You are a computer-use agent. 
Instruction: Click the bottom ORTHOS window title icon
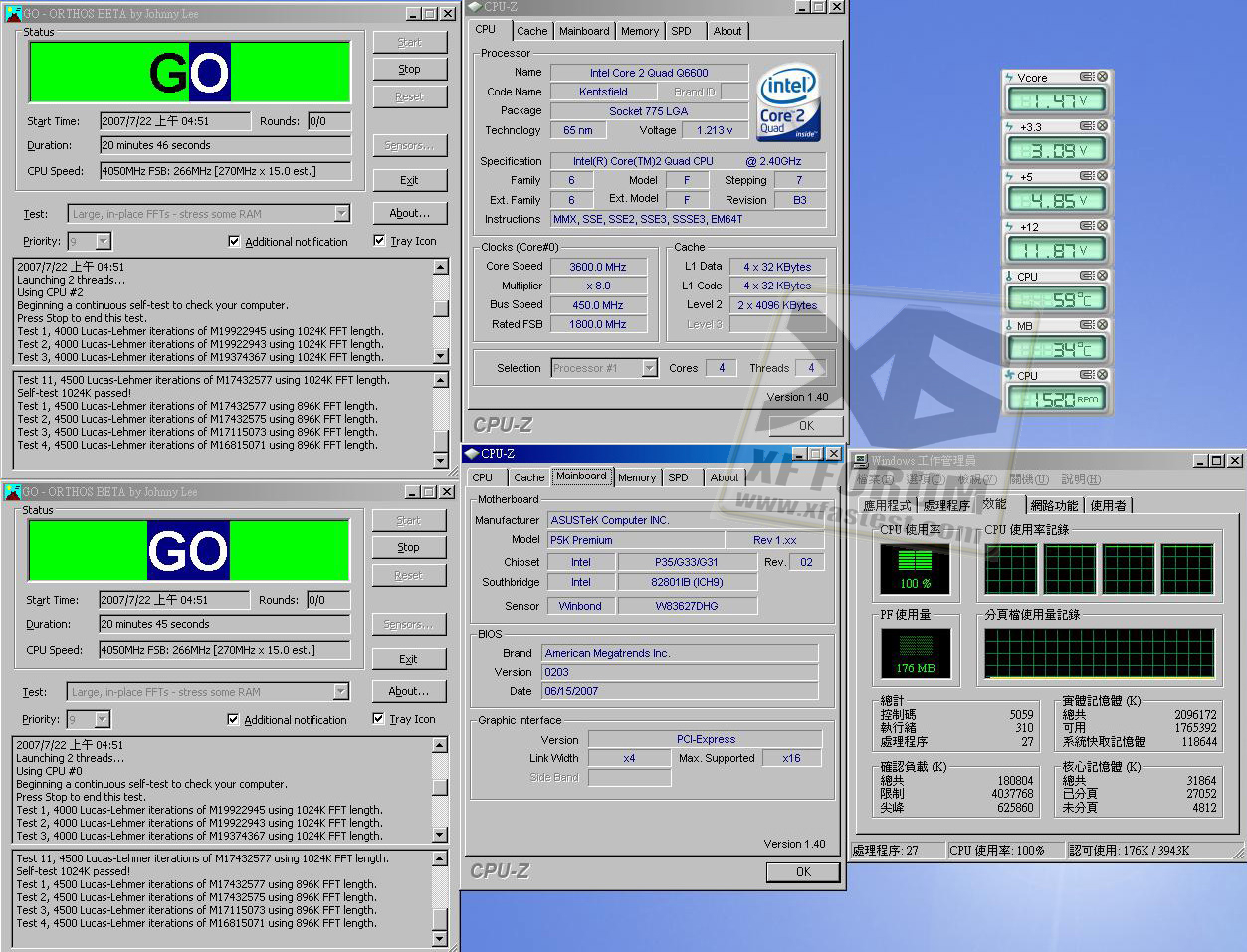tap(13, 492)
